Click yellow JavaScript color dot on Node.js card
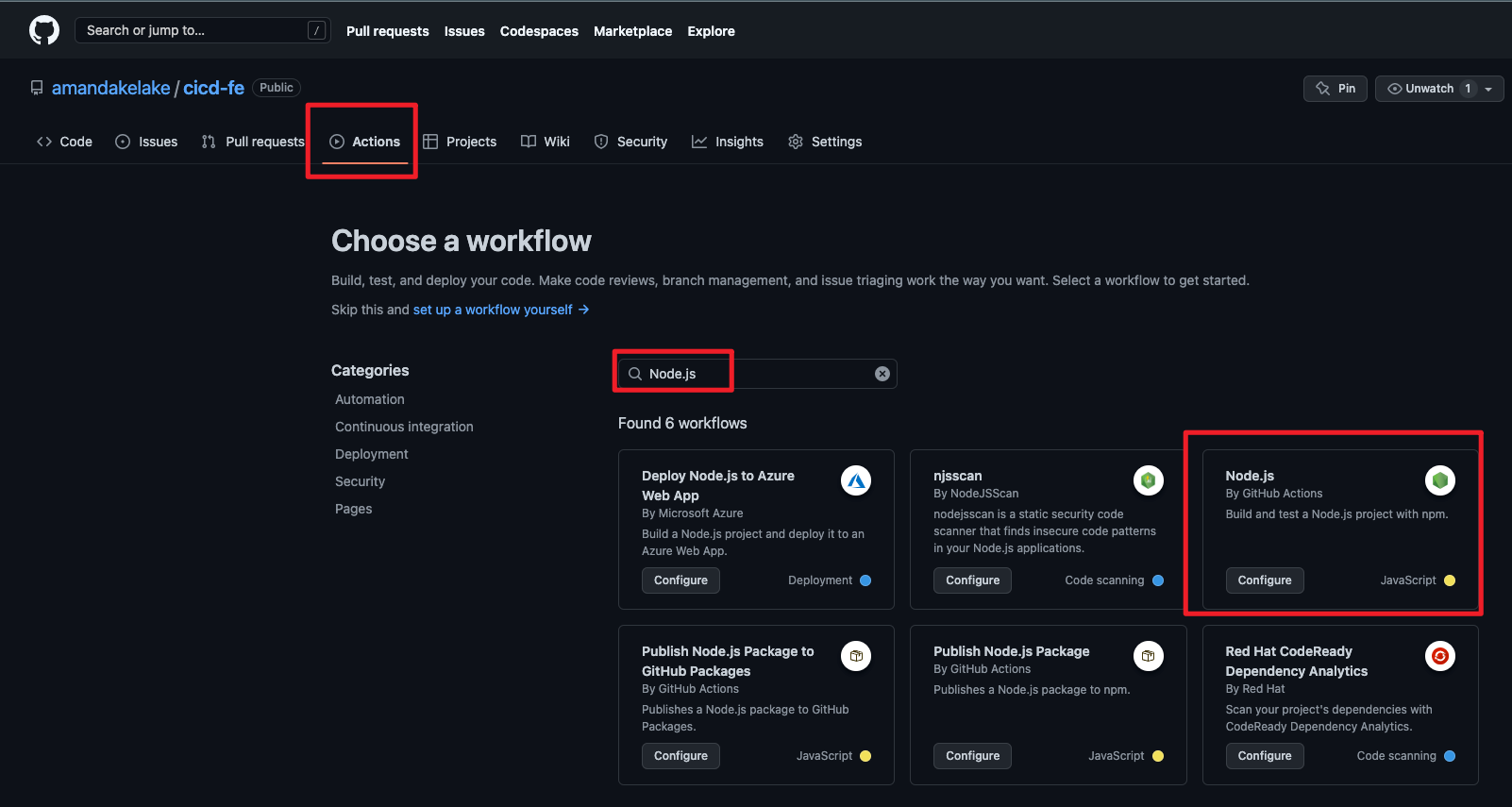The image size is (1512, 807). pyautogui.click(x=1450, y=580)
